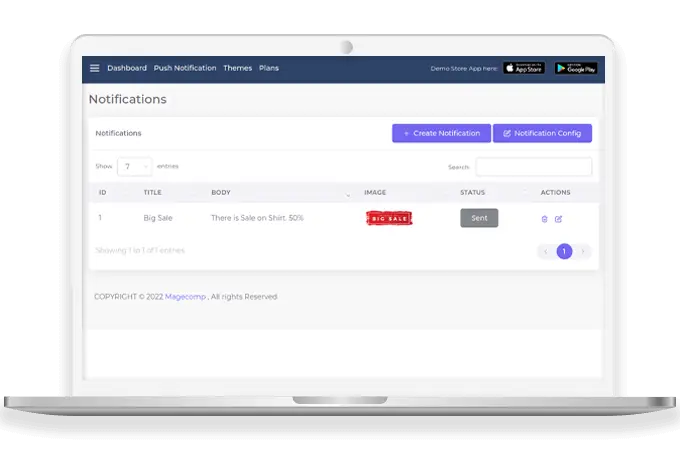Open the Notification Config button
The width and height of the screenshot is (680, 450).
click(x=542, y=133)
